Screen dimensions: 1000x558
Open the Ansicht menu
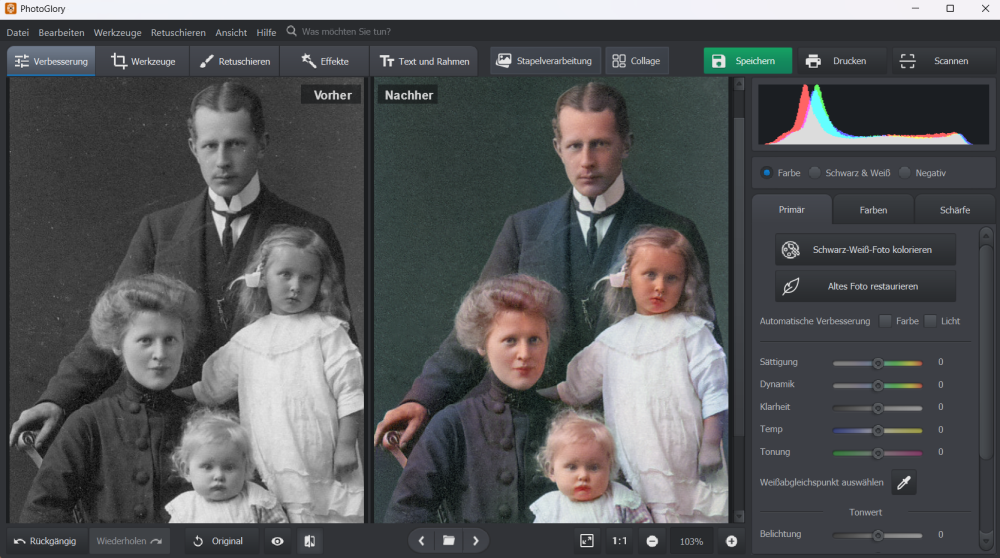click(x=231, y=32)
